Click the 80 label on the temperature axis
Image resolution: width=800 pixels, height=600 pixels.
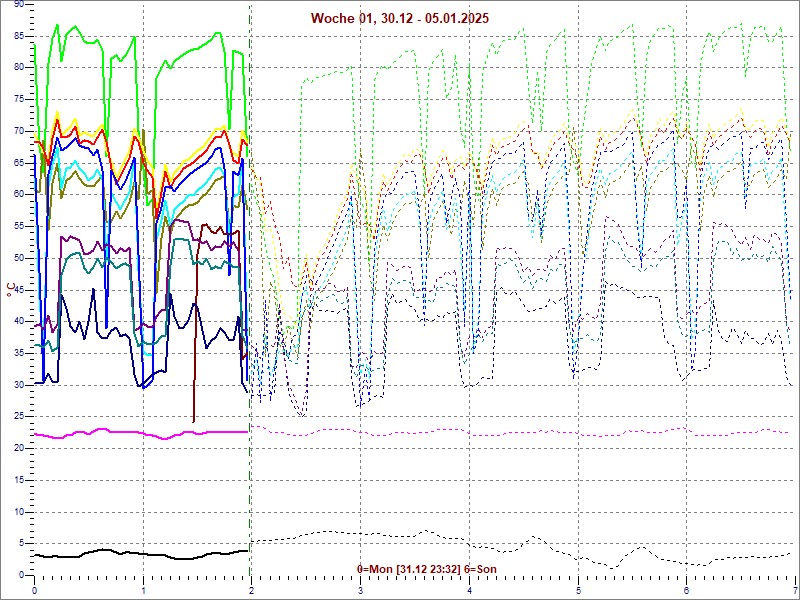pyautogui.click(x=18, y=67)
